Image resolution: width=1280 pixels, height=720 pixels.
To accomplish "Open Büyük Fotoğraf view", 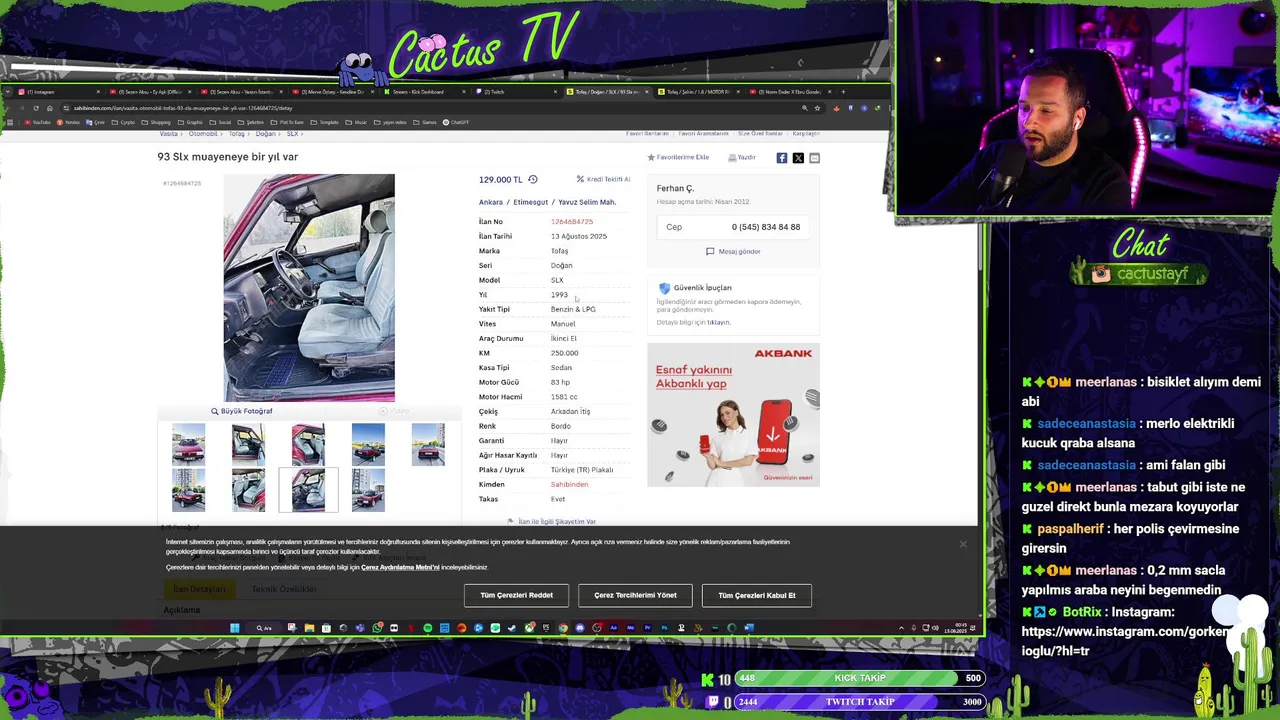I will 241,411.
